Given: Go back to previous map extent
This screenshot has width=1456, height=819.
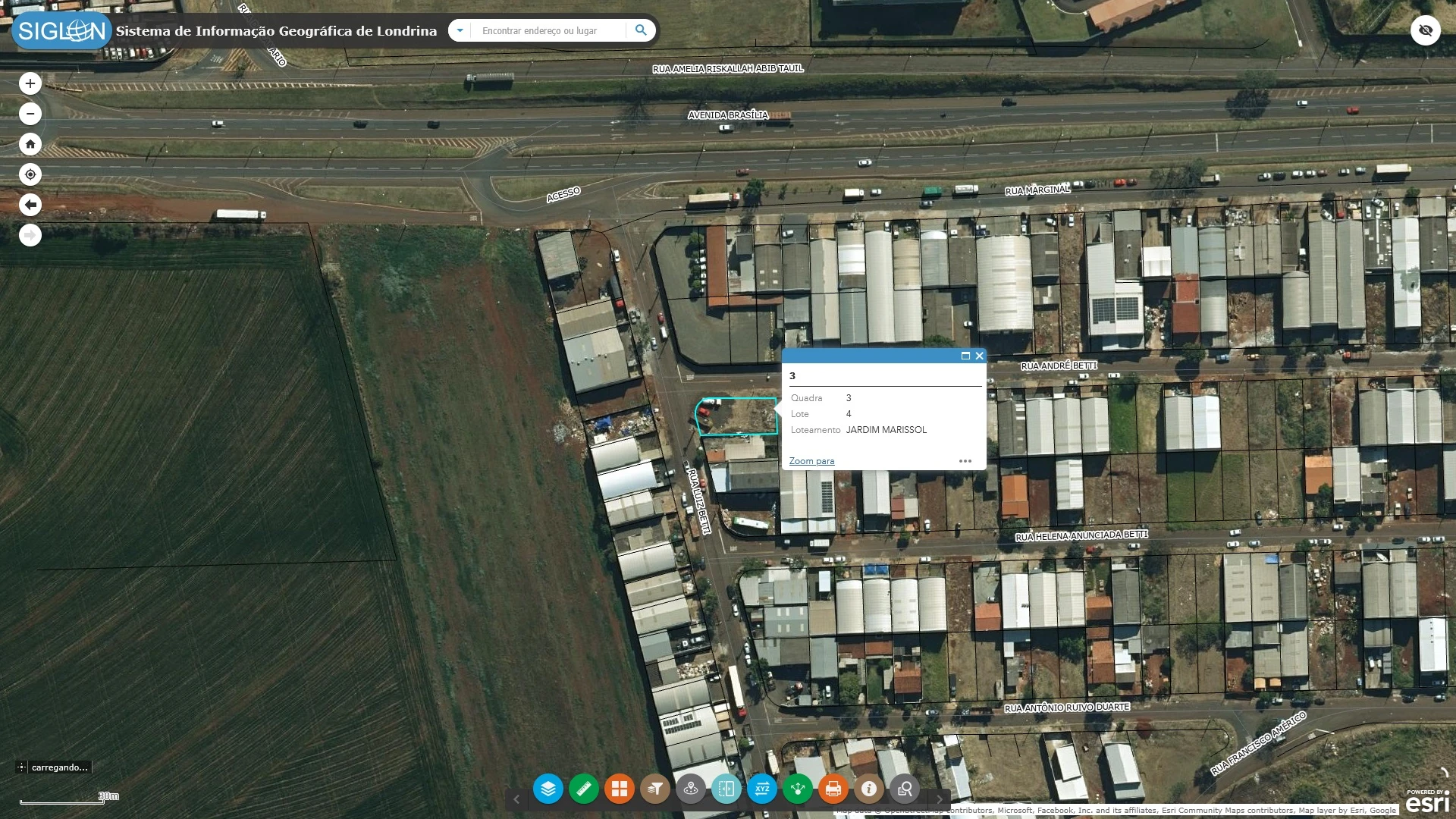Looking at the screenshot, I should (30, 205).
